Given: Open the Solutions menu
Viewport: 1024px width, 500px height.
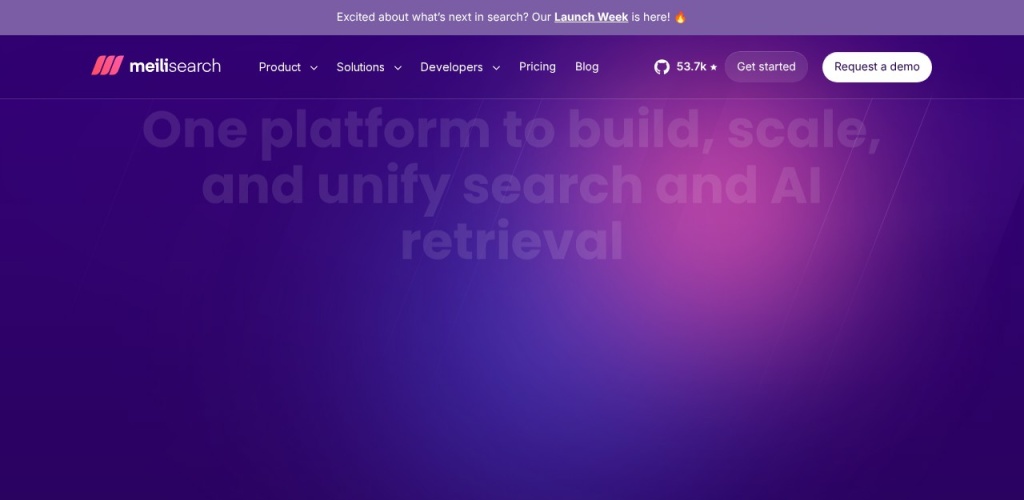Looking at the screenshot, I should (360, 67).
